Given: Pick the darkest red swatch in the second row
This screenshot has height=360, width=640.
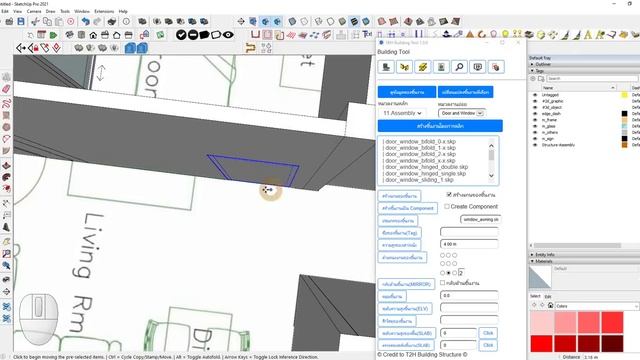Looking at the screenshot, I should point(612,343).
